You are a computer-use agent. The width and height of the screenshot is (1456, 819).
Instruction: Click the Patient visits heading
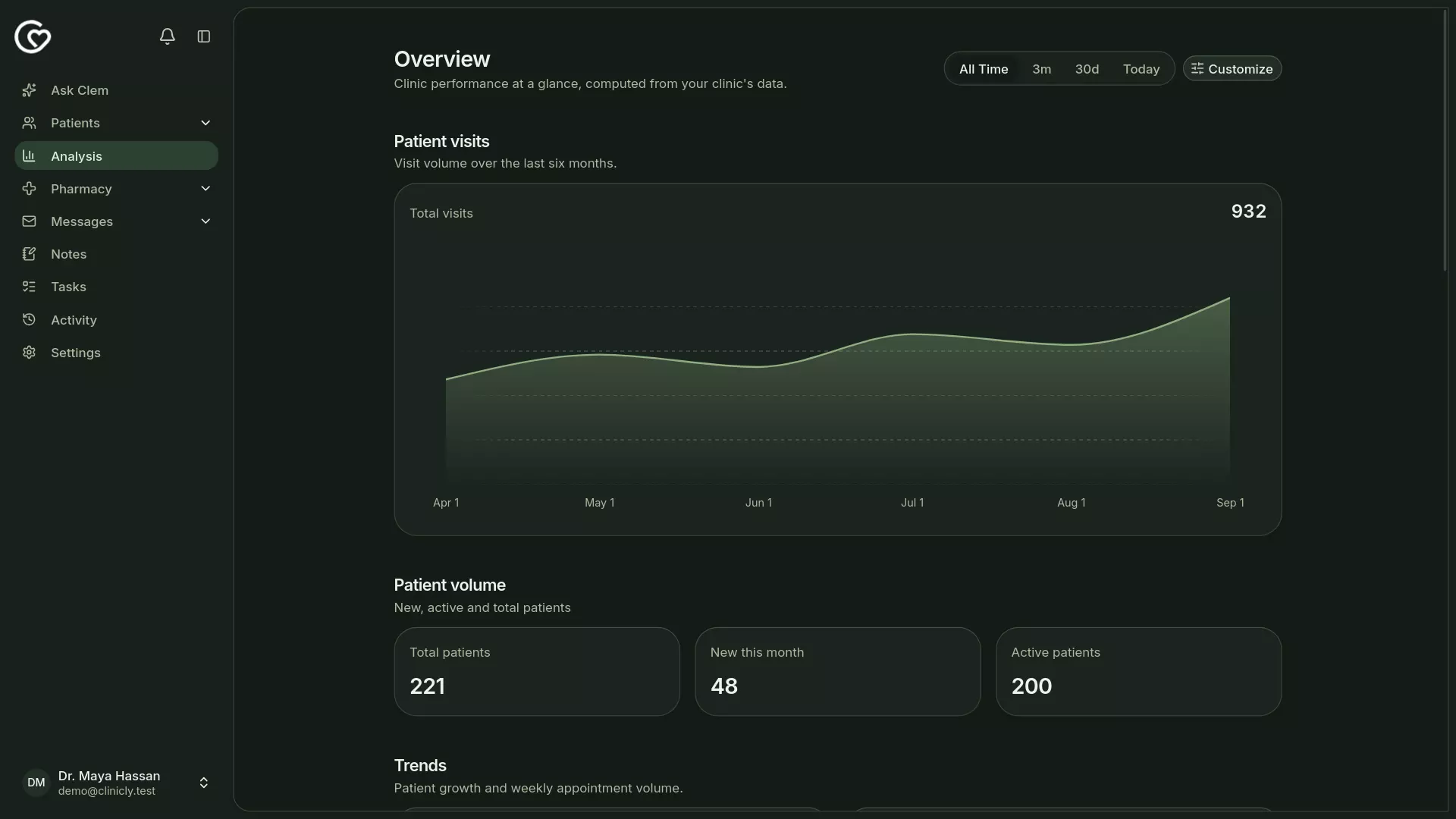[x=441, y=142]
